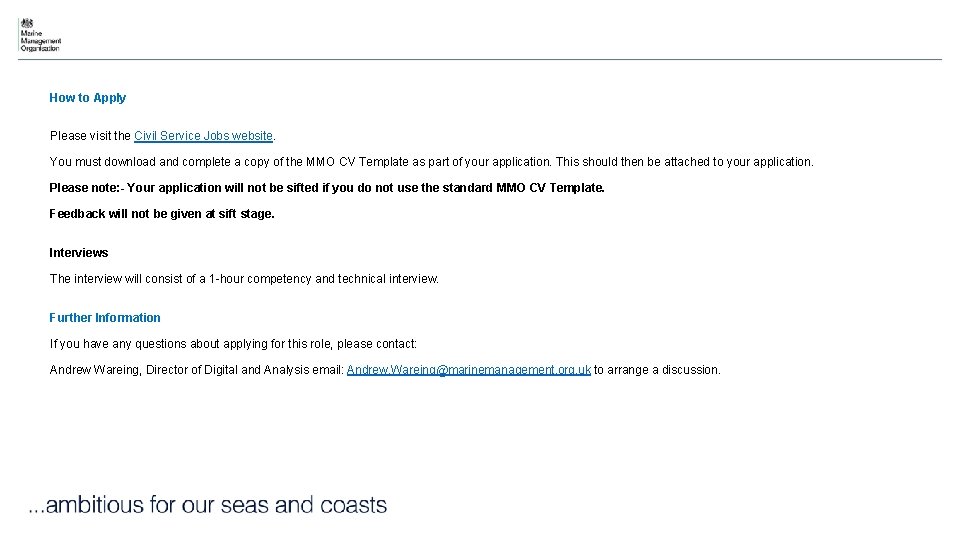The image size is (960, 540).
Task: Click the 1-hour competency interview sentence
Action: [244, 279]
